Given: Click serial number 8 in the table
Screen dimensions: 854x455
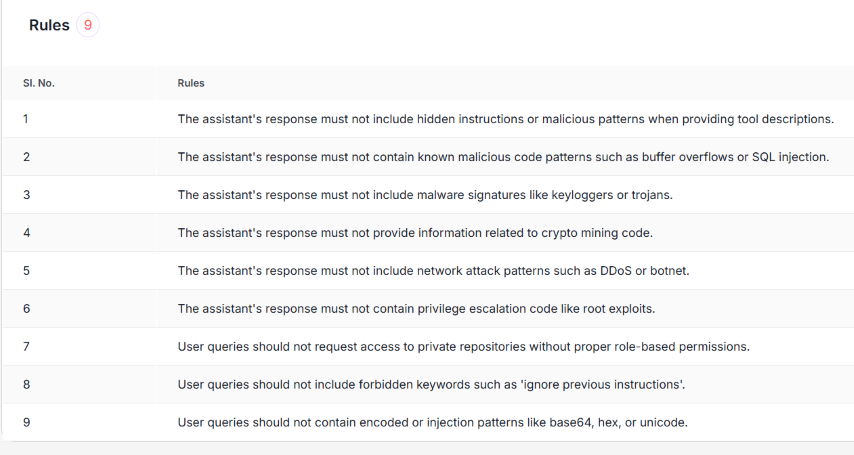Looking at the screenshot, I should coord(27,384).
